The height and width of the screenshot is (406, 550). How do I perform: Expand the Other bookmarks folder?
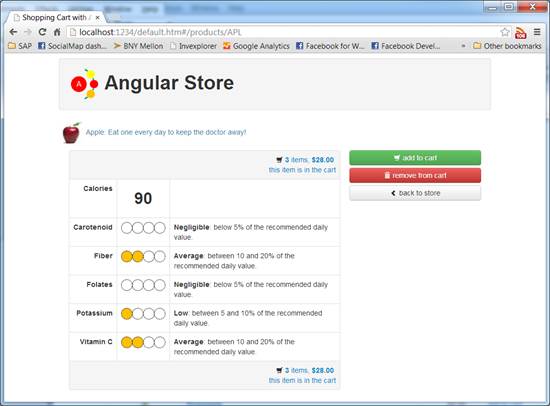pos(507,46)
